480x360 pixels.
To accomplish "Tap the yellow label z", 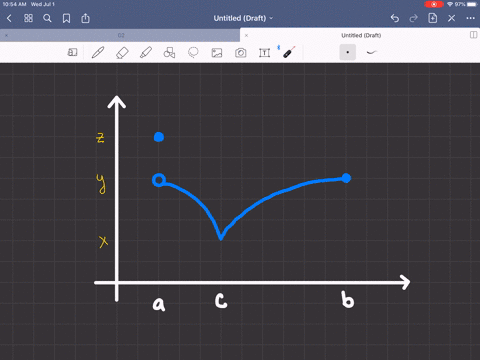I will click(x=100, y=138).
